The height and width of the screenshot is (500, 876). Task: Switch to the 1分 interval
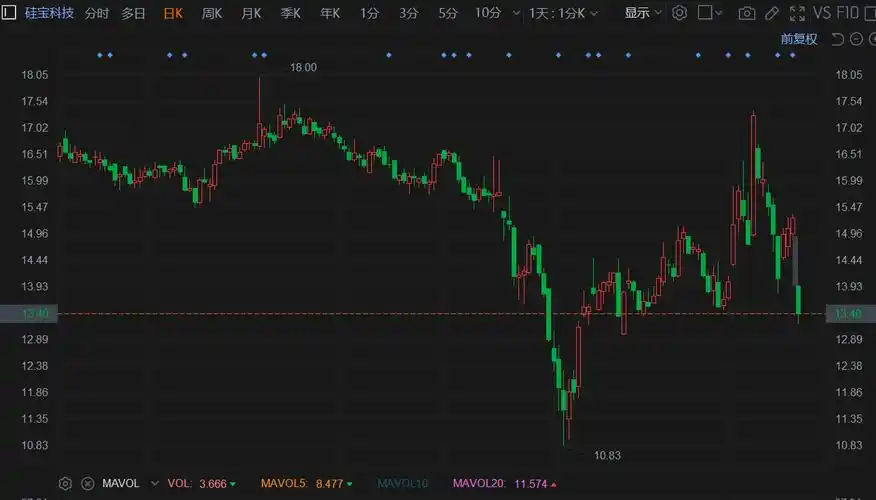pyautogui.click(x=369, y=13)
